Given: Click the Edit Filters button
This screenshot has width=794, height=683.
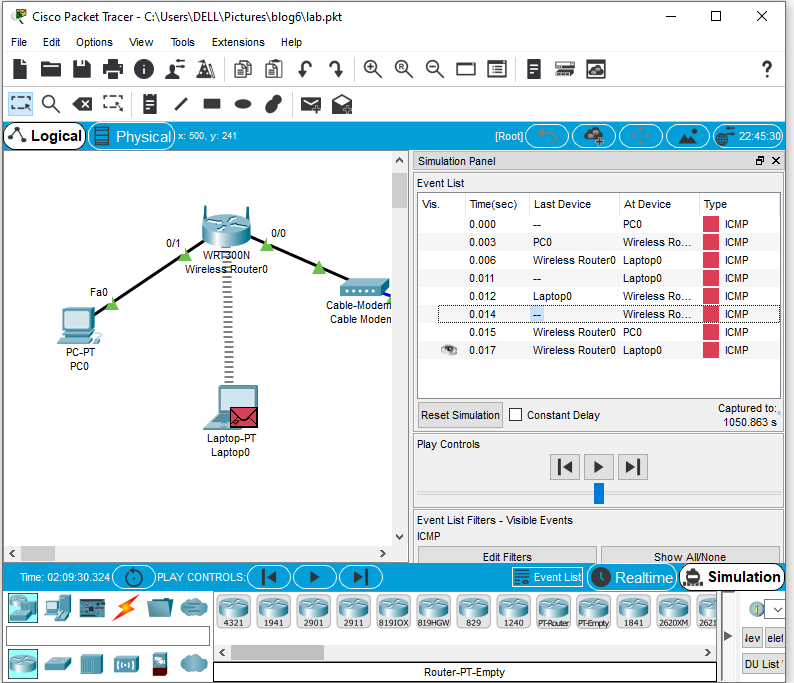Looking at the screenshot, I should (x=507, y=556).
